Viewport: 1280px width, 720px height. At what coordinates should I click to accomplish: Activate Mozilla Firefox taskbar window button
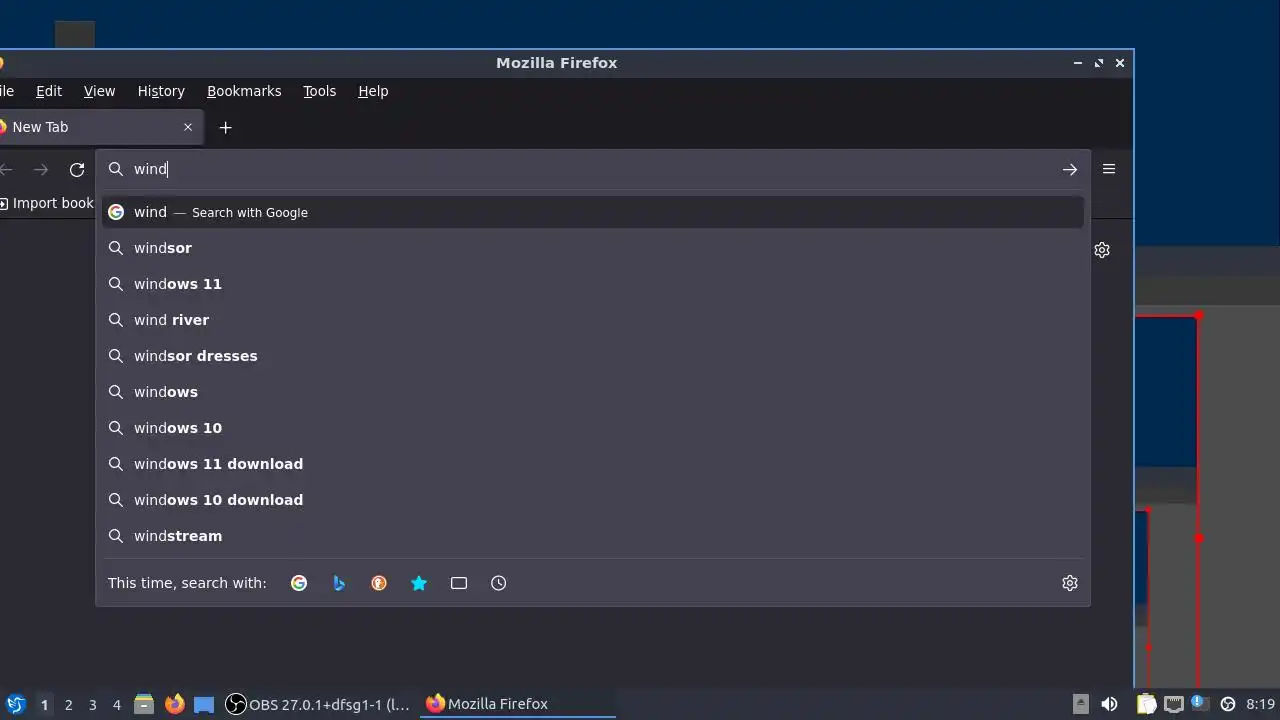point(518,704)
